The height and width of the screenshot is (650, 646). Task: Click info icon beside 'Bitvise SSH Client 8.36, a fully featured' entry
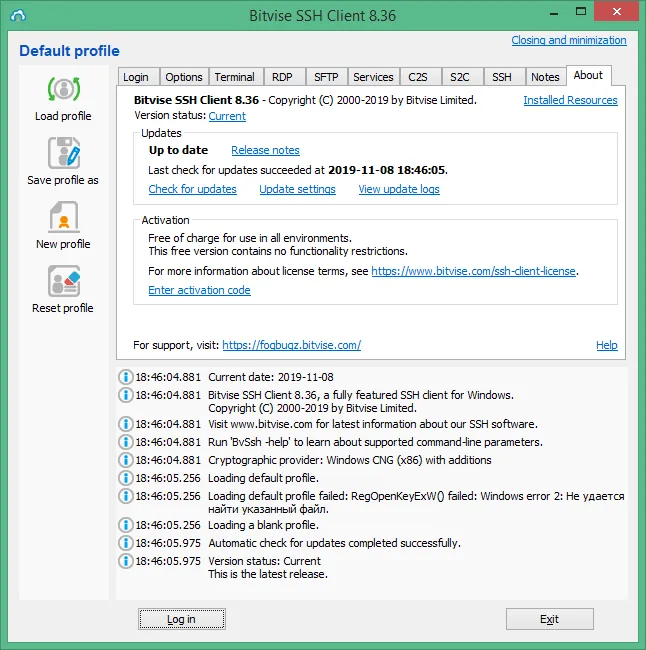click(x=125, y=395)
